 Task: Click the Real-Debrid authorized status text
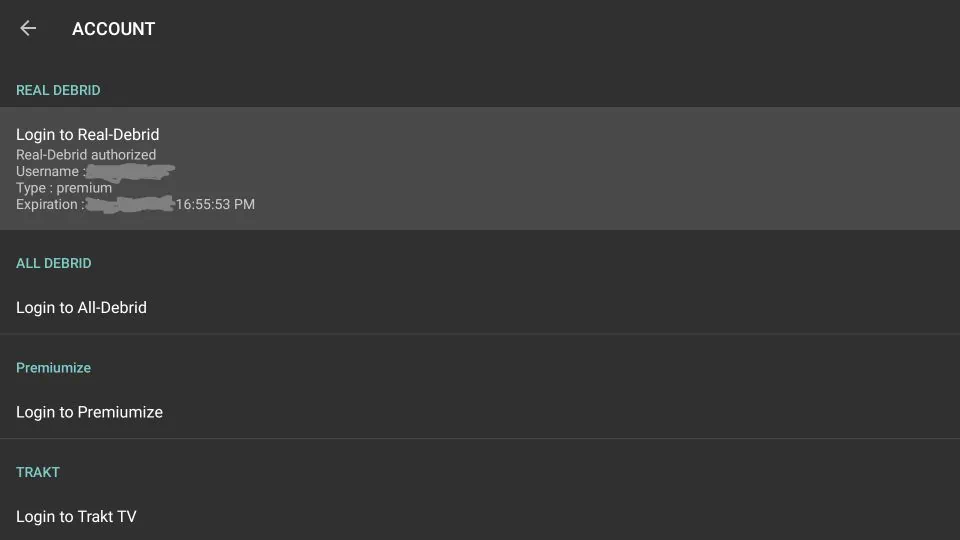(86, 155)
